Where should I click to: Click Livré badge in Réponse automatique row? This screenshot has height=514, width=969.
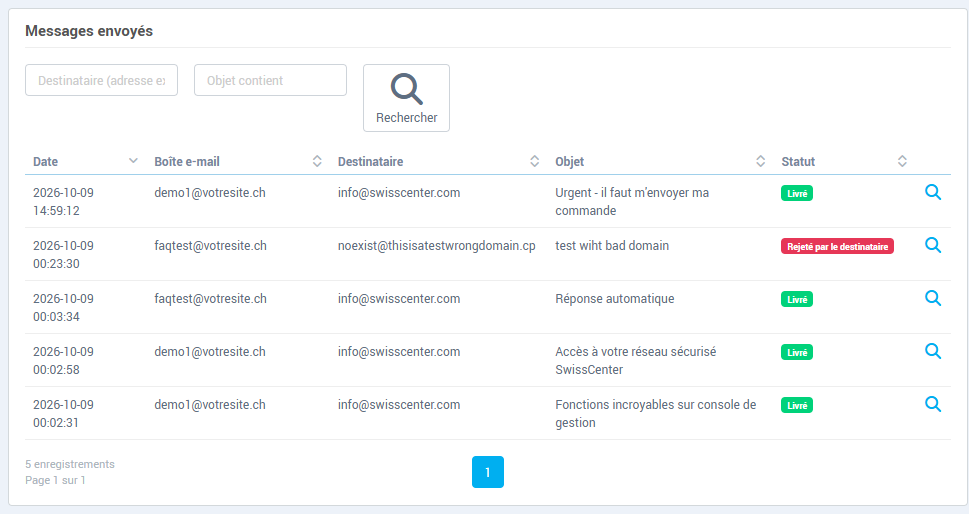click(797, 300)
